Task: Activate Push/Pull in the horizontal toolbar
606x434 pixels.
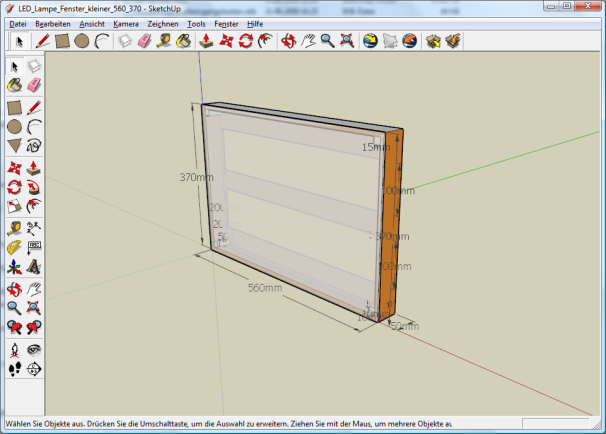Action: 206,41
